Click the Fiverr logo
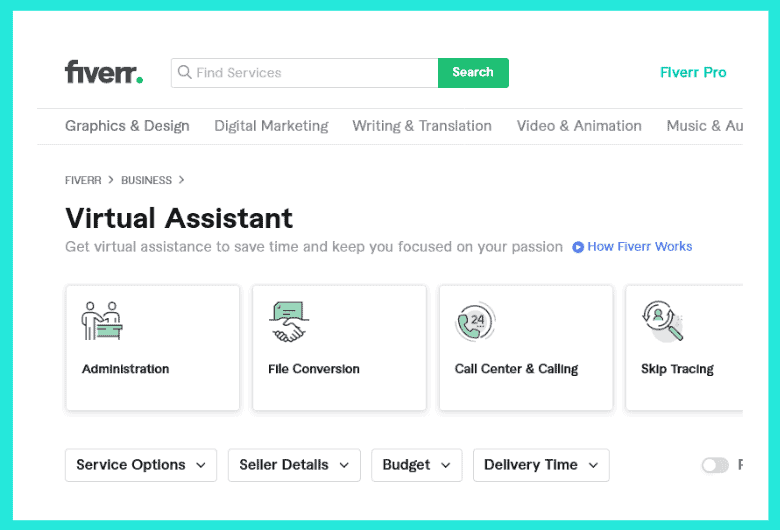780x530 pixels. (104, 72)
